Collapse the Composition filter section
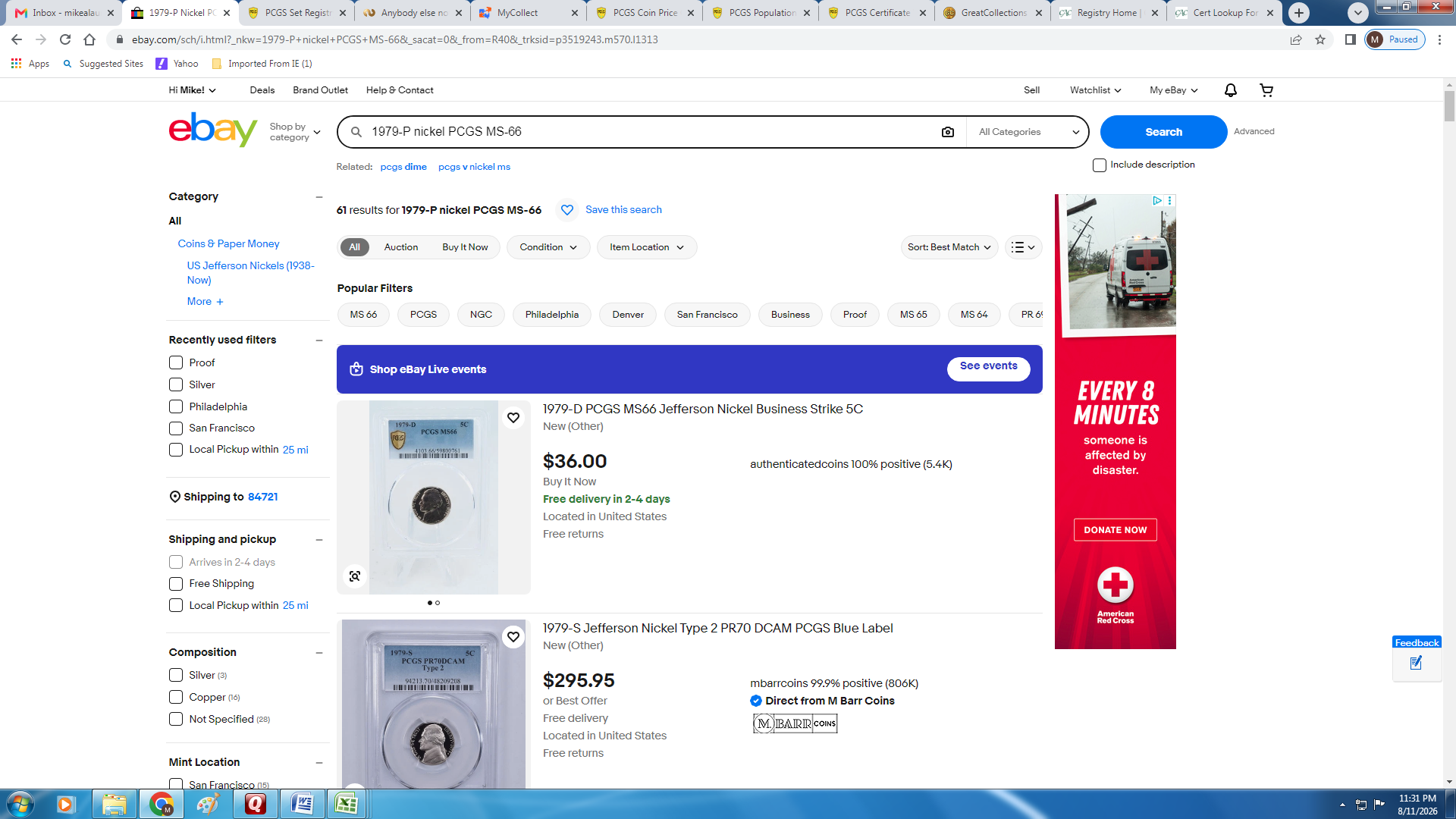This screenshot has height=819, width=1456. tap(319, 653)
